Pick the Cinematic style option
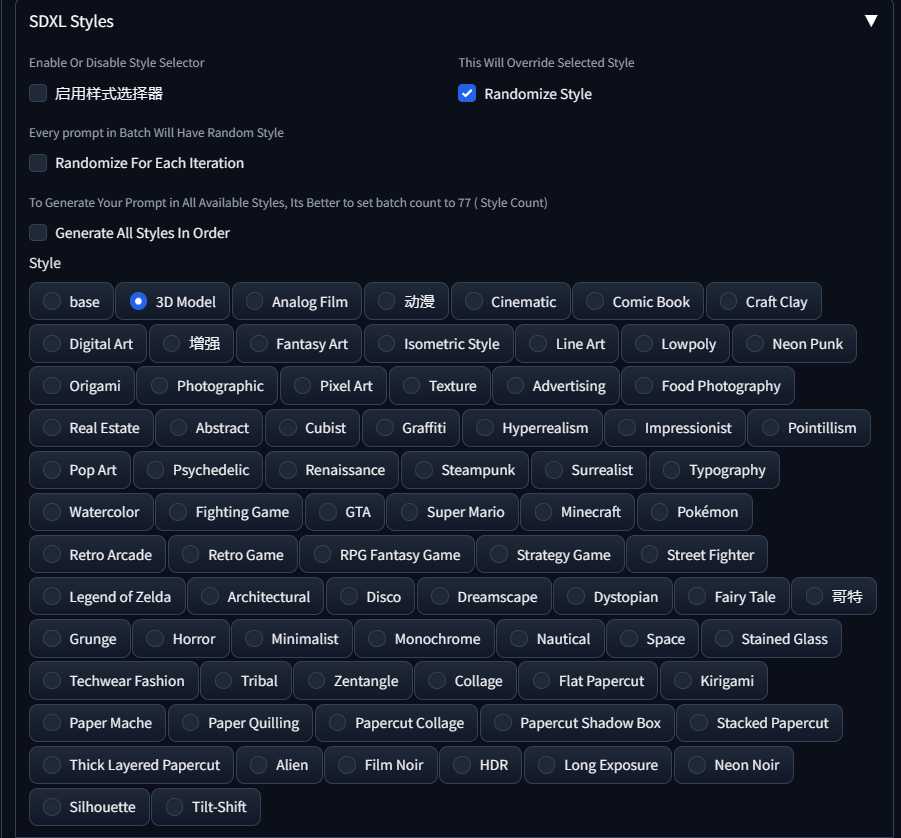This screenshot has height=838, width=901. (474, 301)
